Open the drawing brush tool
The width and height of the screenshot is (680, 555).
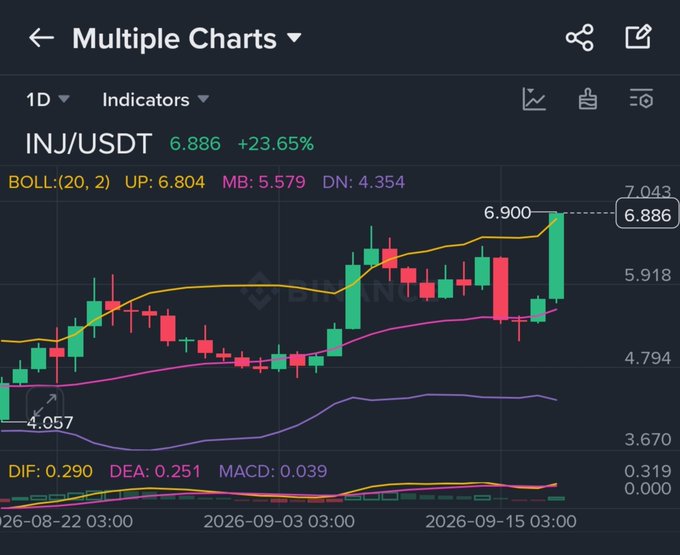588,99
